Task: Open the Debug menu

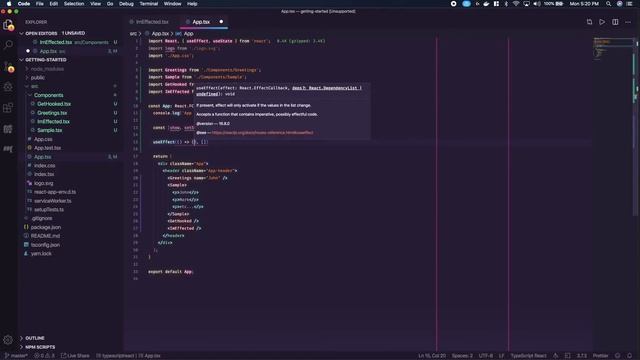Action: (x=126, y=4)
